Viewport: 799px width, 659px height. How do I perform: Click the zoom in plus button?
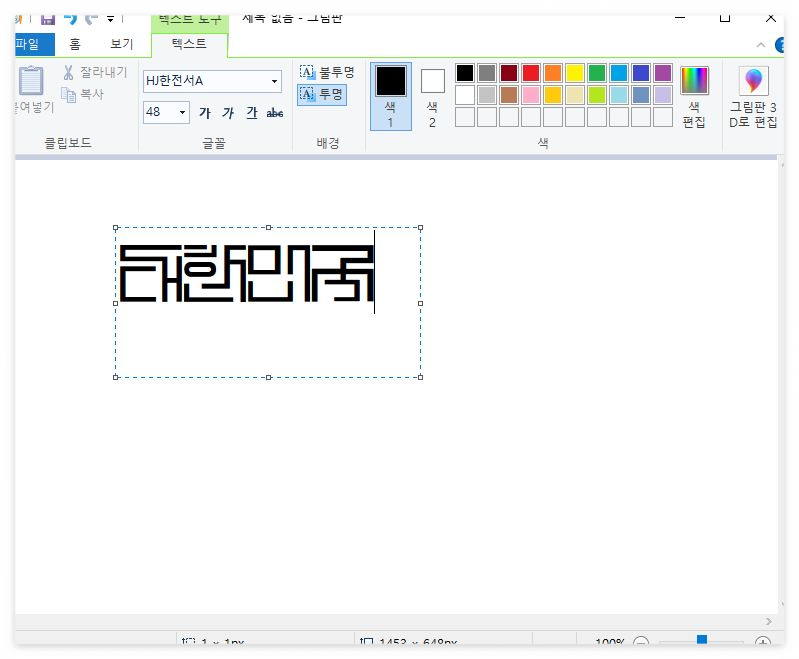(763, 641)
